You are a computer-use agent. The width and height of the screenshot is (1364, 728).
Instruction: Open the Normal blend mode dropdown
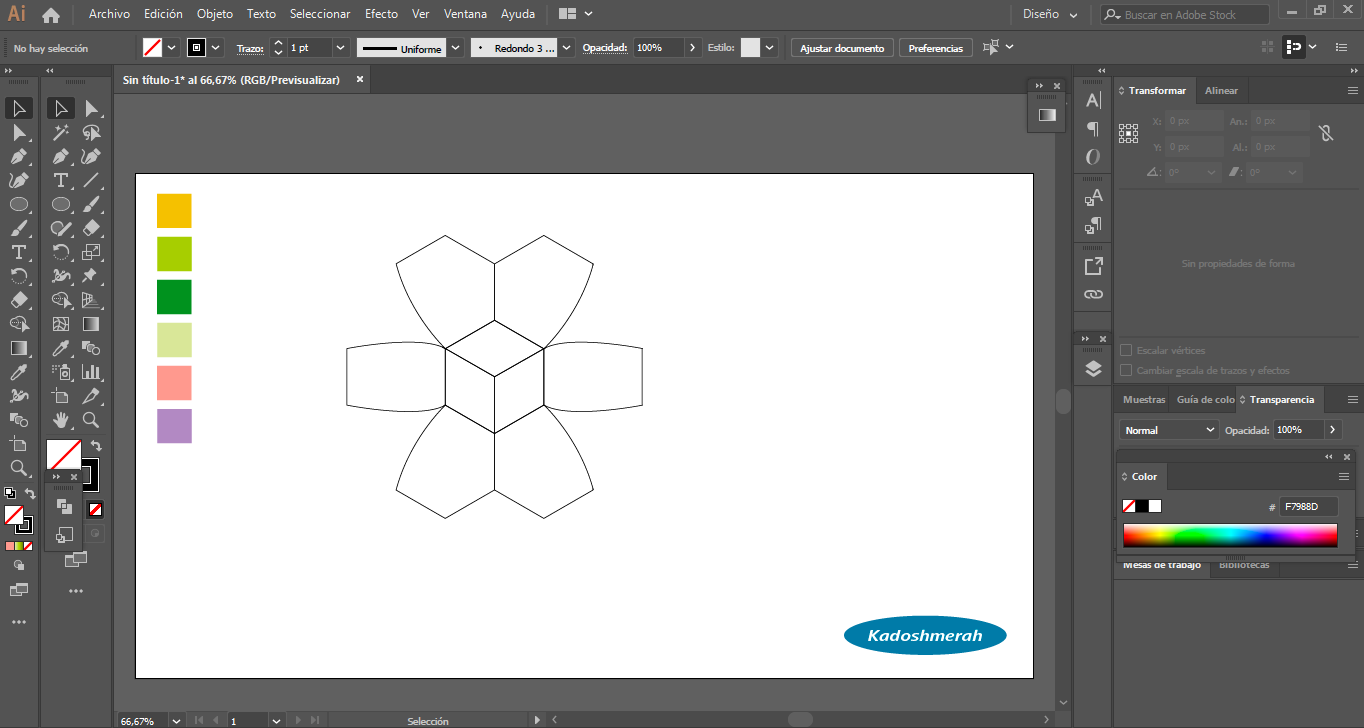pyautogui.click(x=1167, y=430)
